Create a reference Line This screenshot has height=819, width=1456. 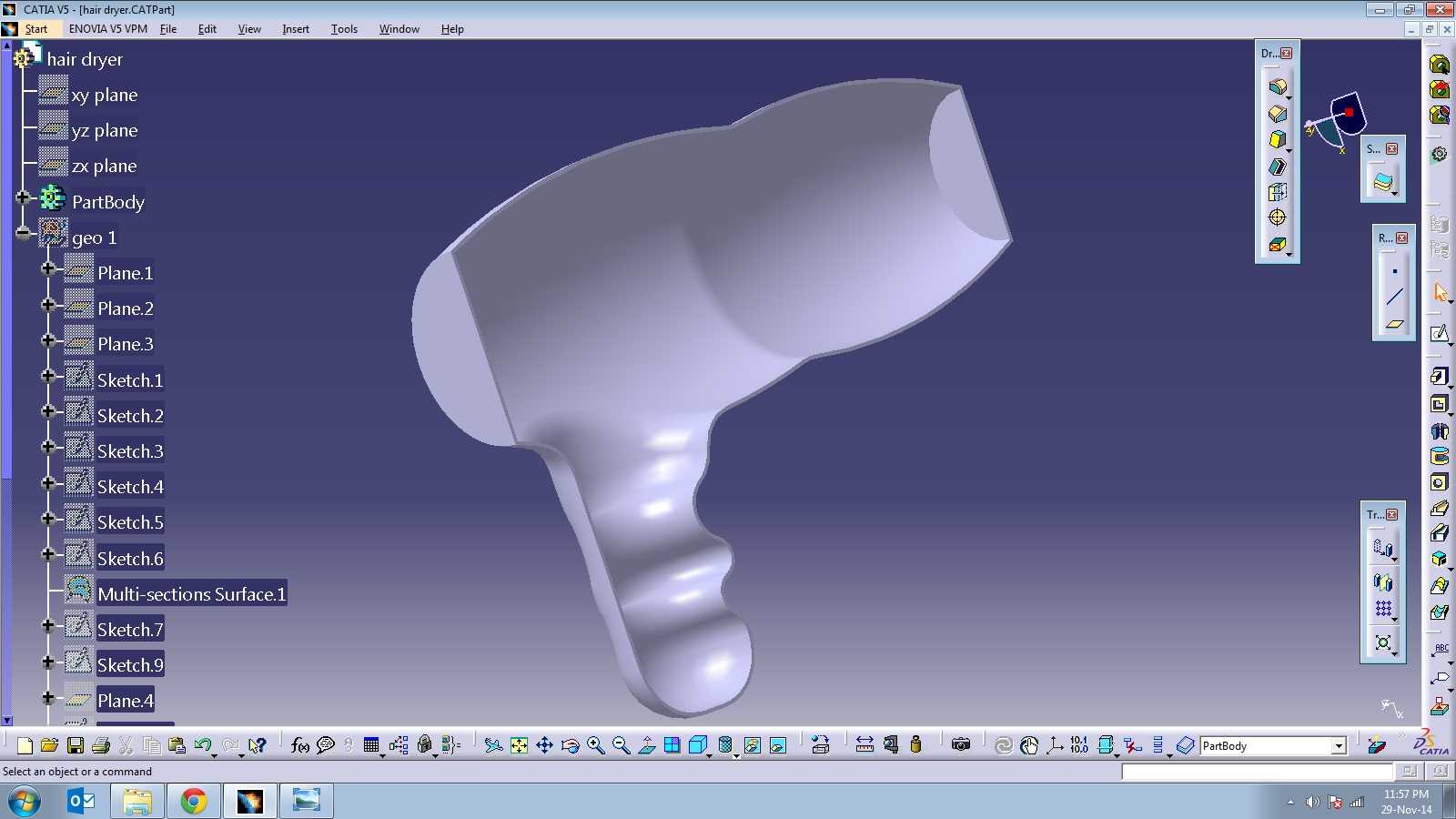click(x=1394, y=297)
